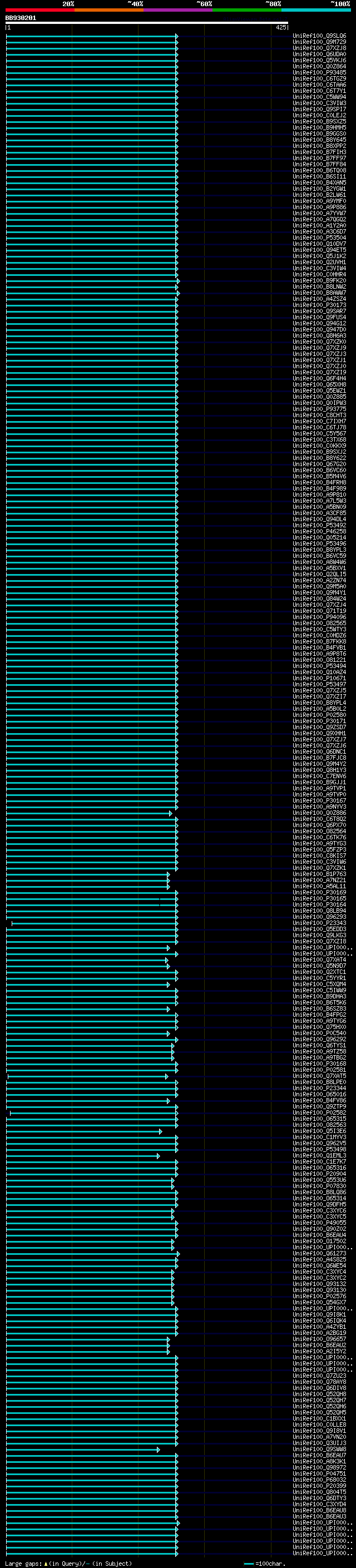Select hit label UniRef100_Q96293

(x=319, y=917)
